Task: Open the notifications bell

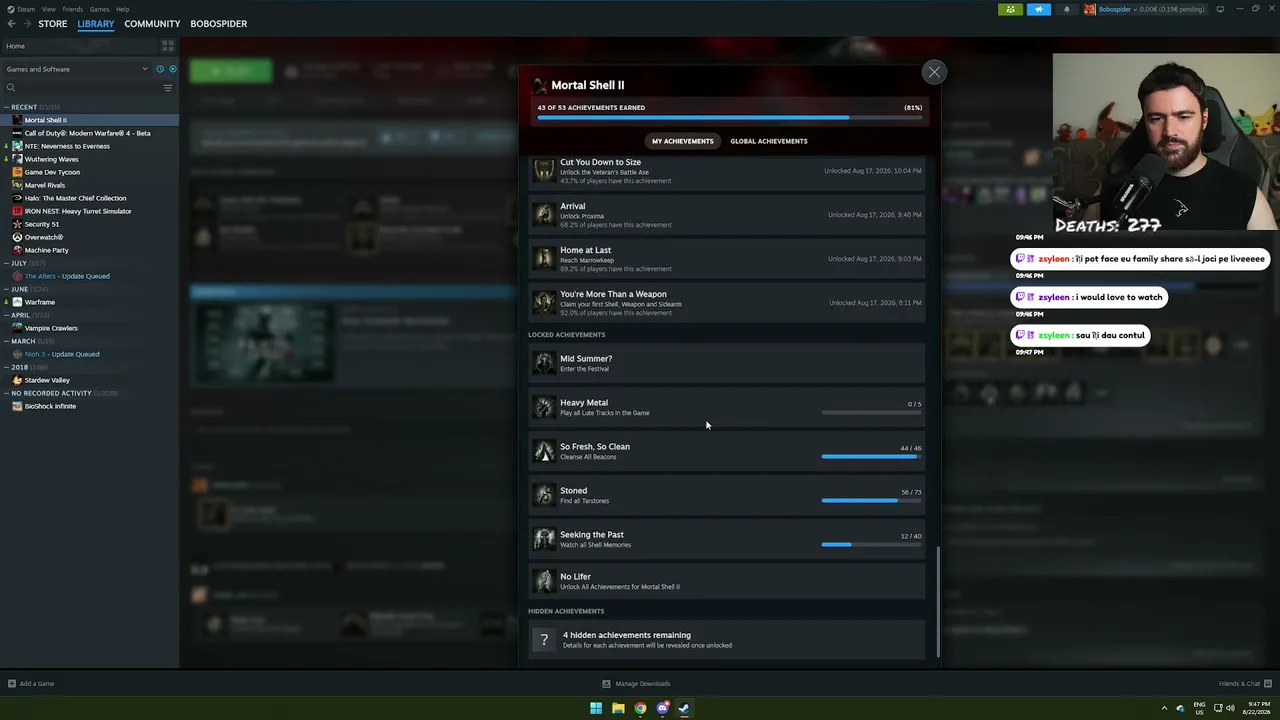Action: click(1066, 9)
